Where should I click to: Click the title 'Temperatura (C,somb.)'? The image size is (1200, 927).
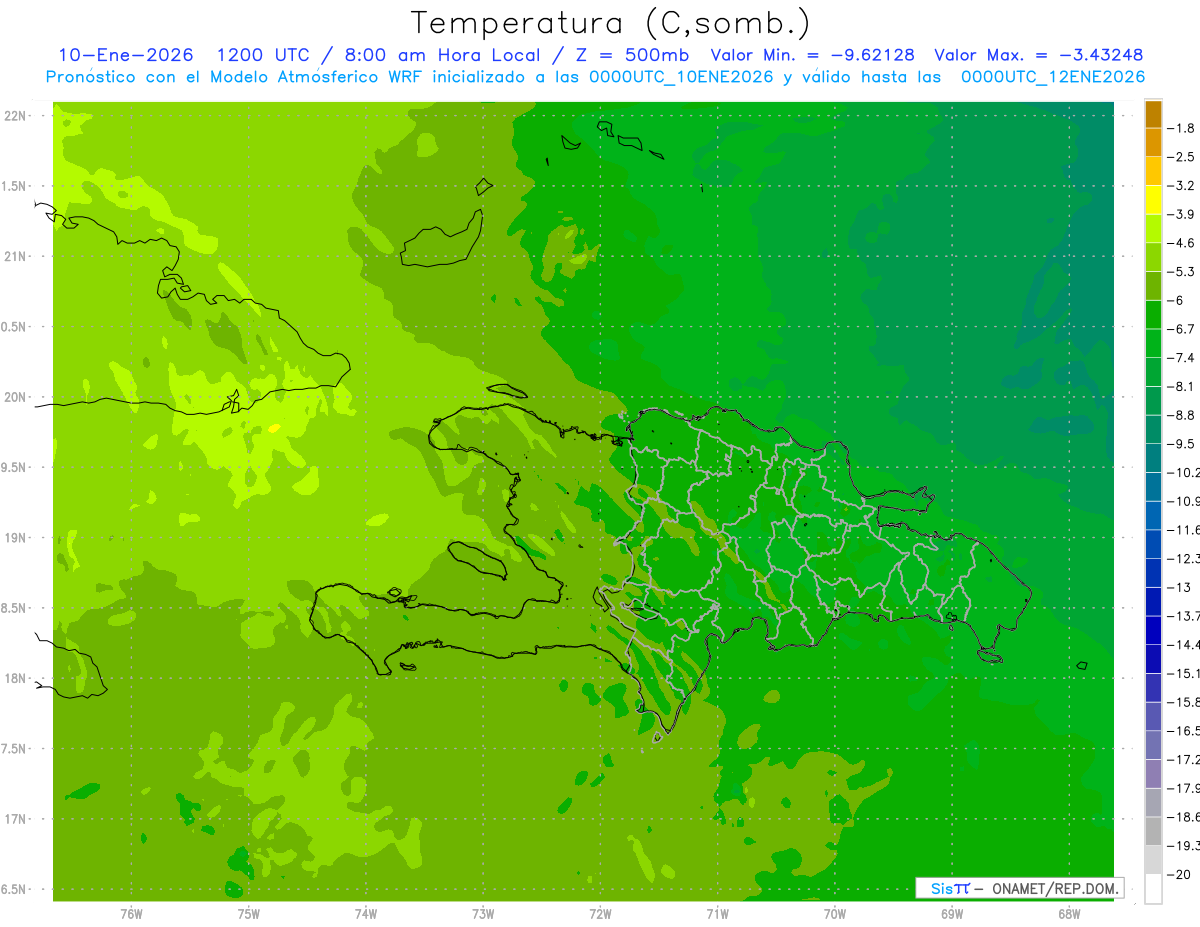click(x=611, y=23)
